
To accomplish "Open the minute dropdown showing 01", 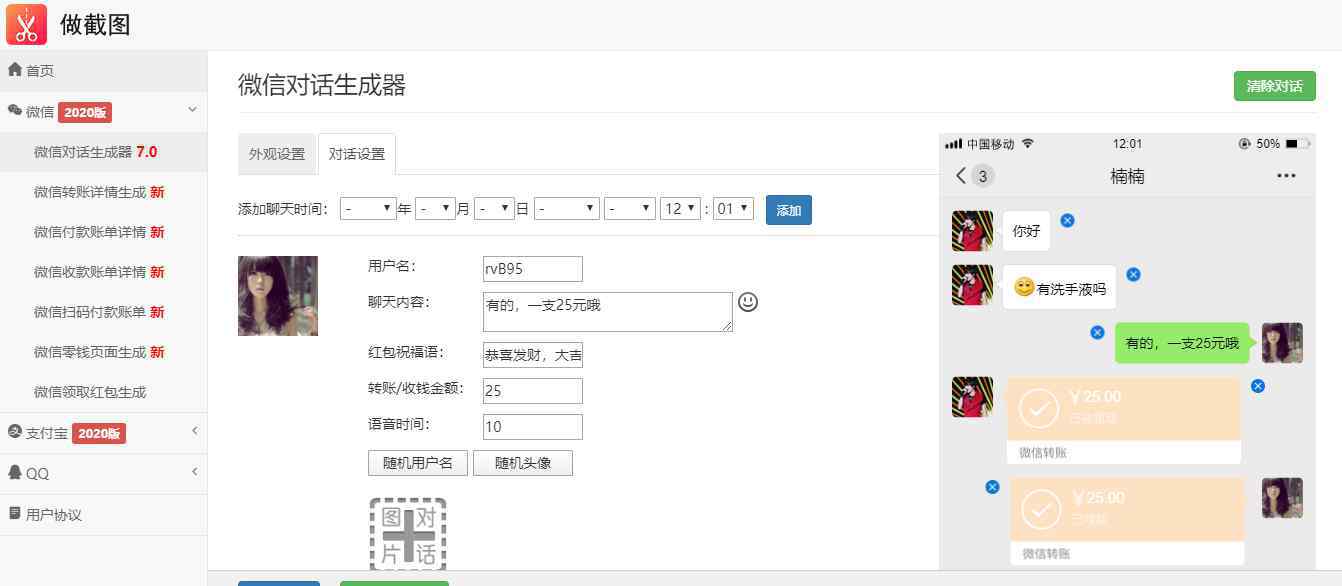I will pos(733,209).
